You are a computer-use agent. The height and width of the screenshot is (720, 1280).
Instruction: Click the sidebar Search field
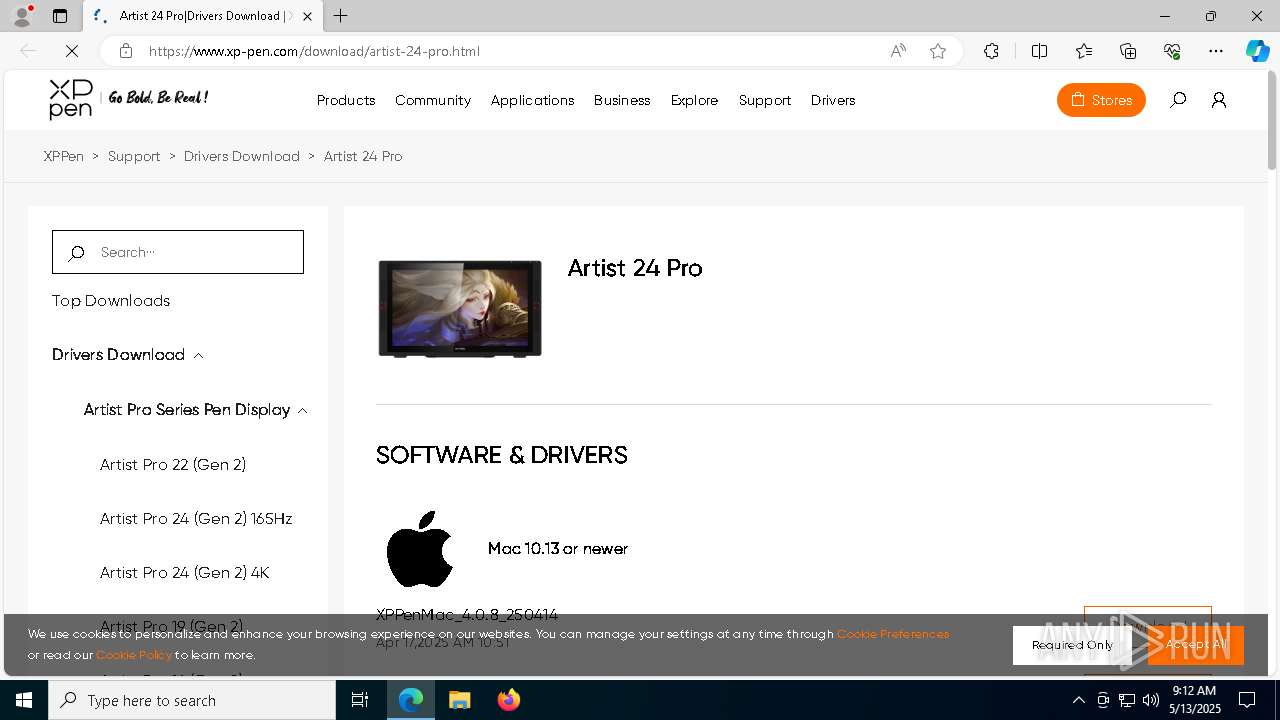tap(178, 252)
